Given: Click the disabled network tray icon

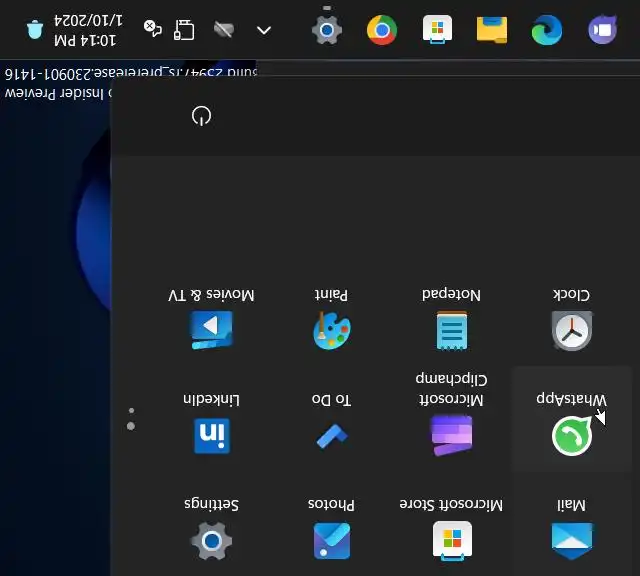Looking at the screenshot, I should point(224,30).
